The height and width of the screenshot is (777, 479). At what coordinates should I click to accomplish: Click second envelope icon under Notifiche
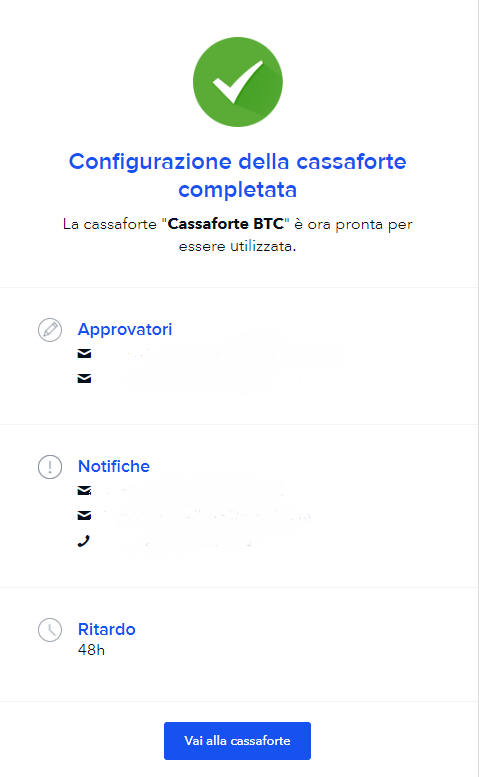(x=84, y=516)
